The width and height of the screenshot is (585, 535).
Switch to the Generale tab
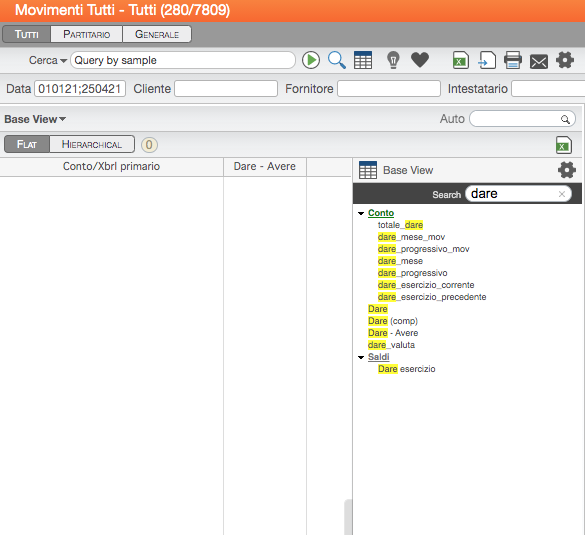pos(157,34)
